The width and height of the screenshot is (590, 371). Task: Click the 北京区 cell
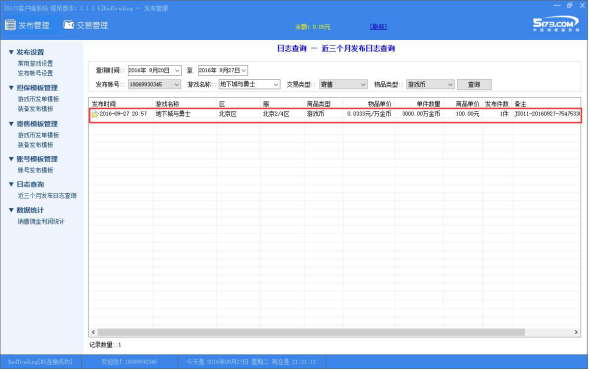click(x=228, y=114)
